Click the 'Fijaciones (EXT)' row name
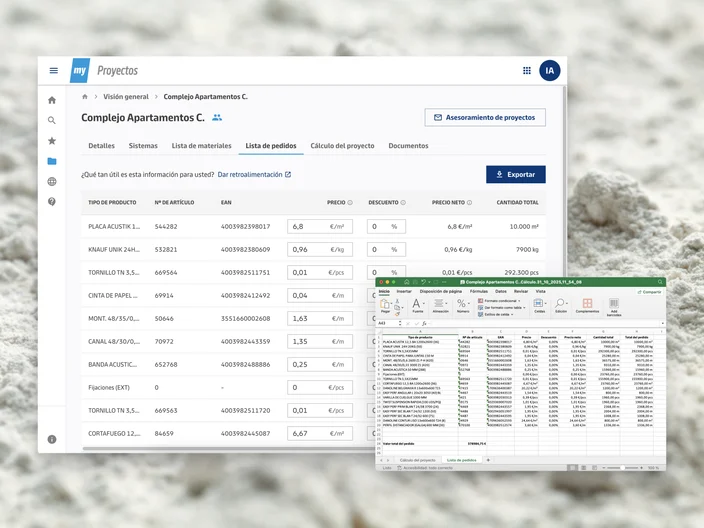 [109, 387]
